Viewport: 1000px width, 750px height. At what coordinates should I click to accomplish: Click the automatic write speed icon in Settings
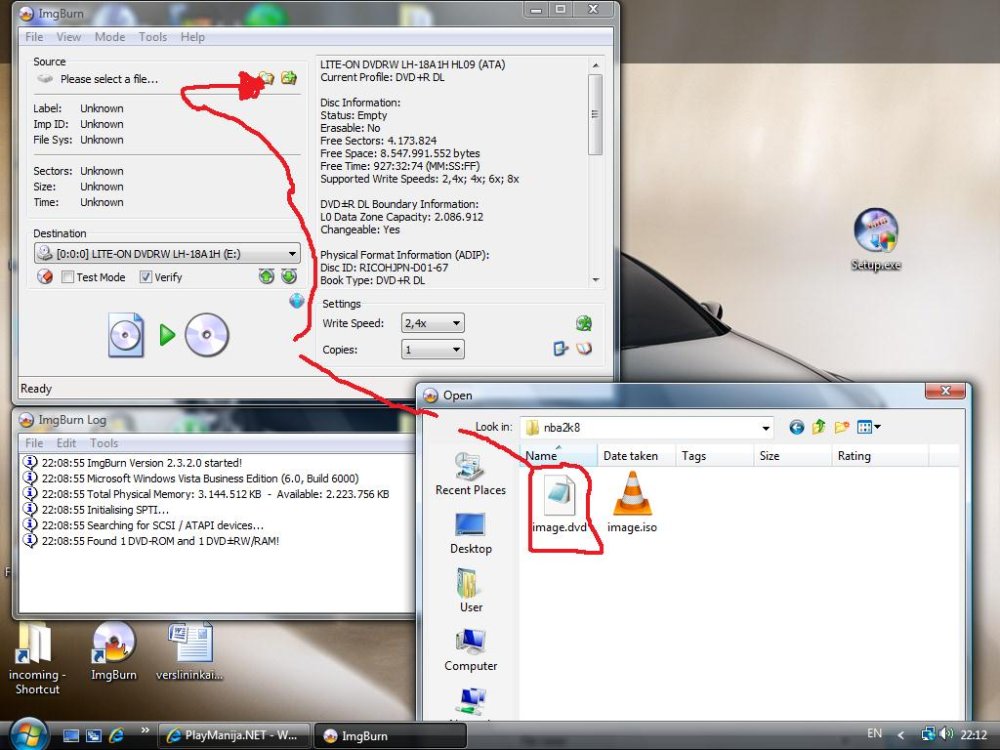click(x=584, y=323)
